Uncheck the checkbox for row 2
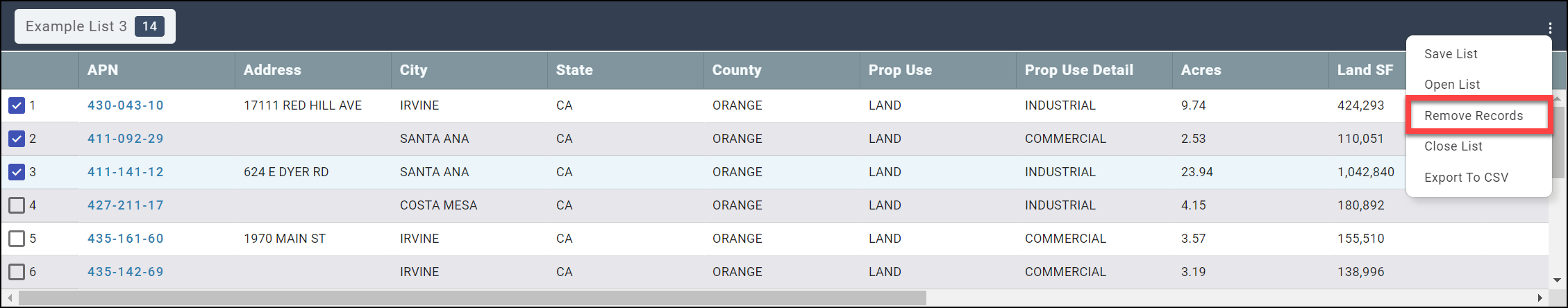The width and height of the screenshot is (1568, 308). (17, 139)
